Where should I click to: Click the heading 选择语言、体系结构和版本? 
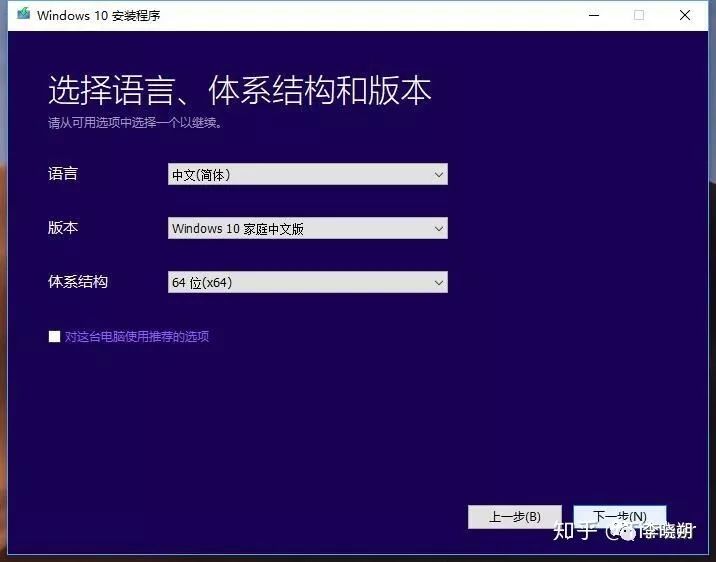point(240,90)
